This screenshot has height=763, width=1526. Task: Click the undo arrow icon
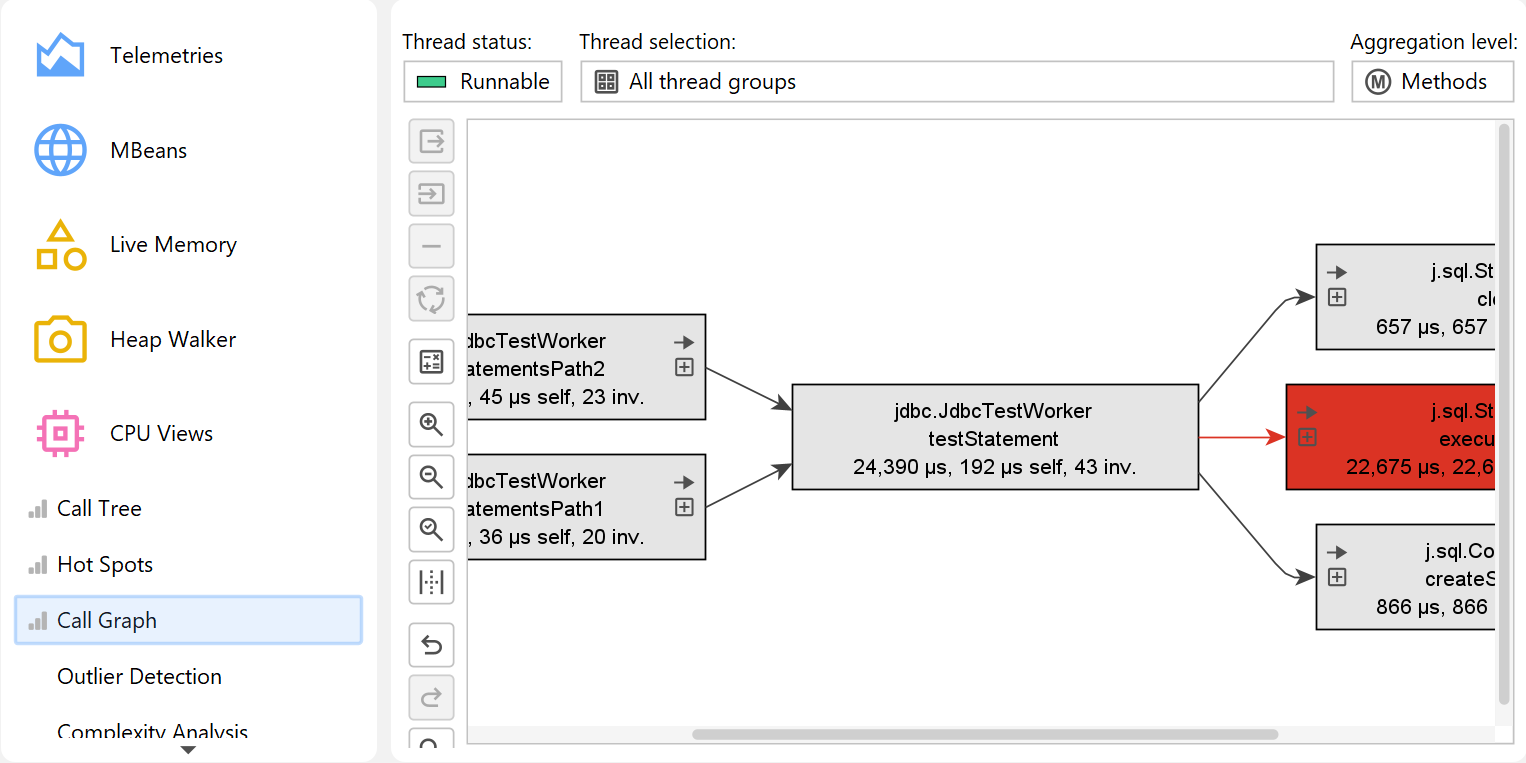pos(431,645)
